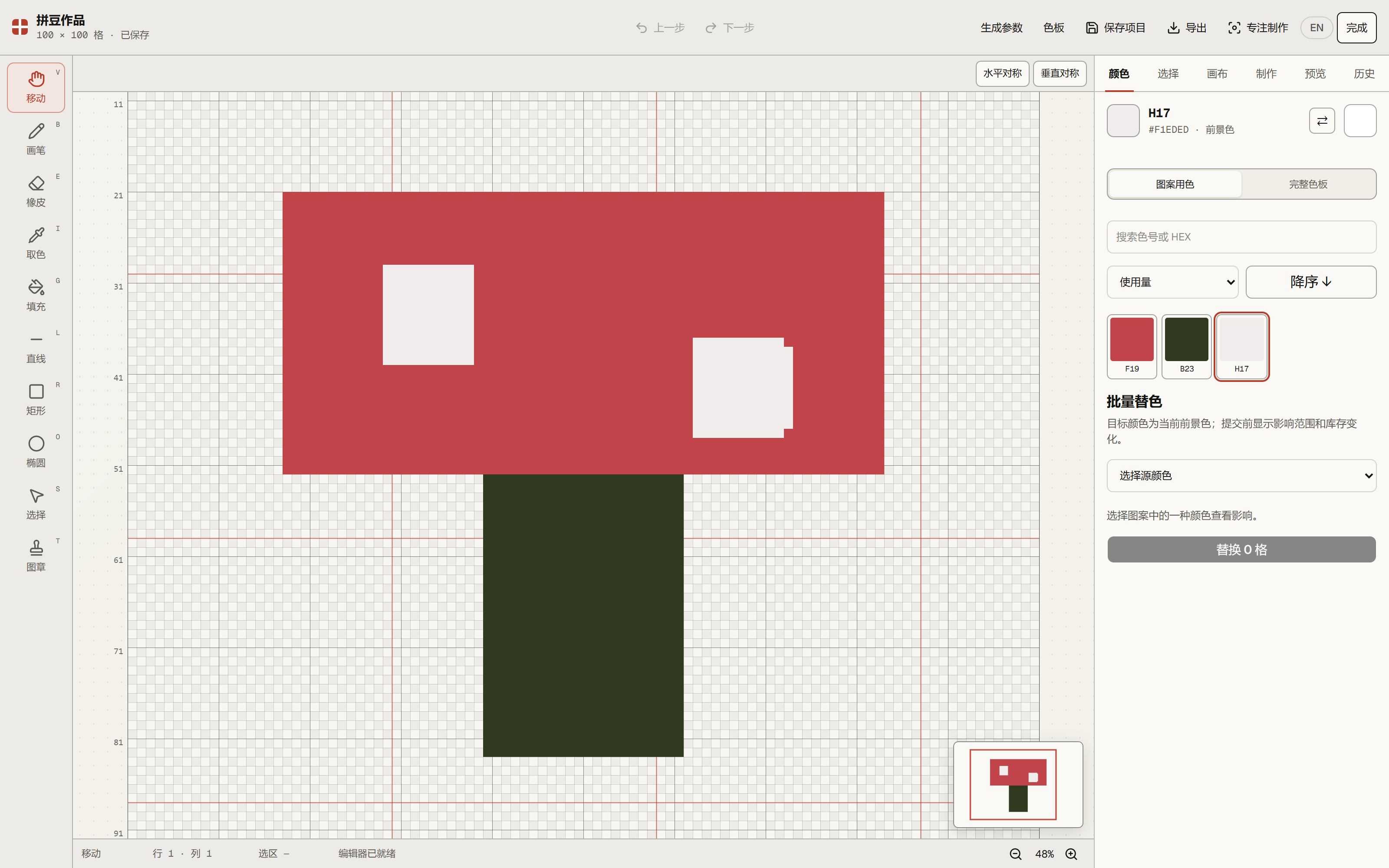Click the 拼豆作品 project title
Viewport: 1389px width, 868px height.
(61, 20)
